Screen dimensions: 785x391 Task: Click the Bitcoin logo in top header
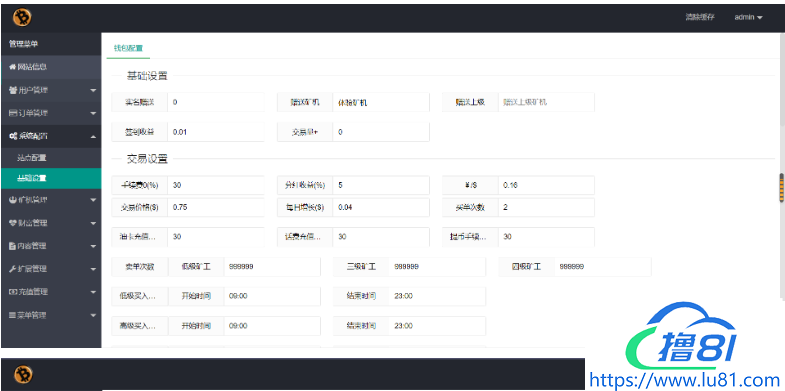23,18
